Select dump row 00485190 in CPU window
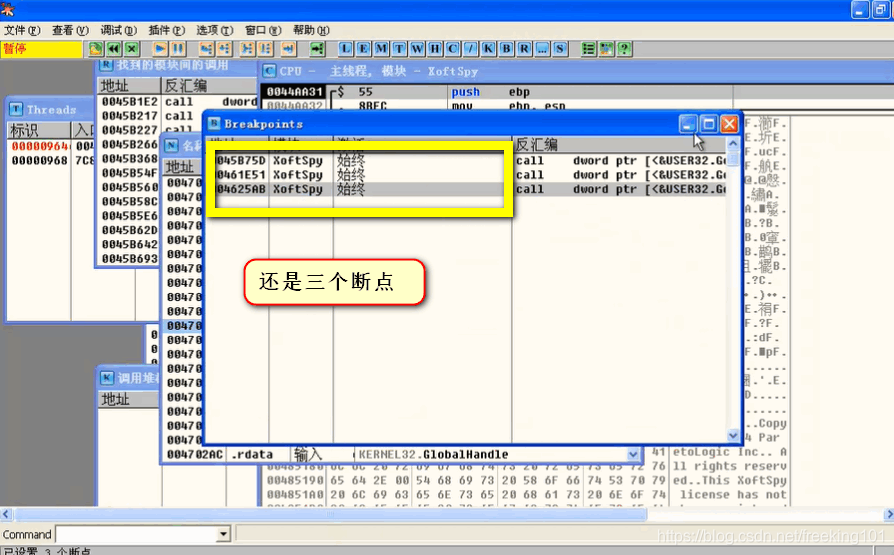 [x=526, y=480]
